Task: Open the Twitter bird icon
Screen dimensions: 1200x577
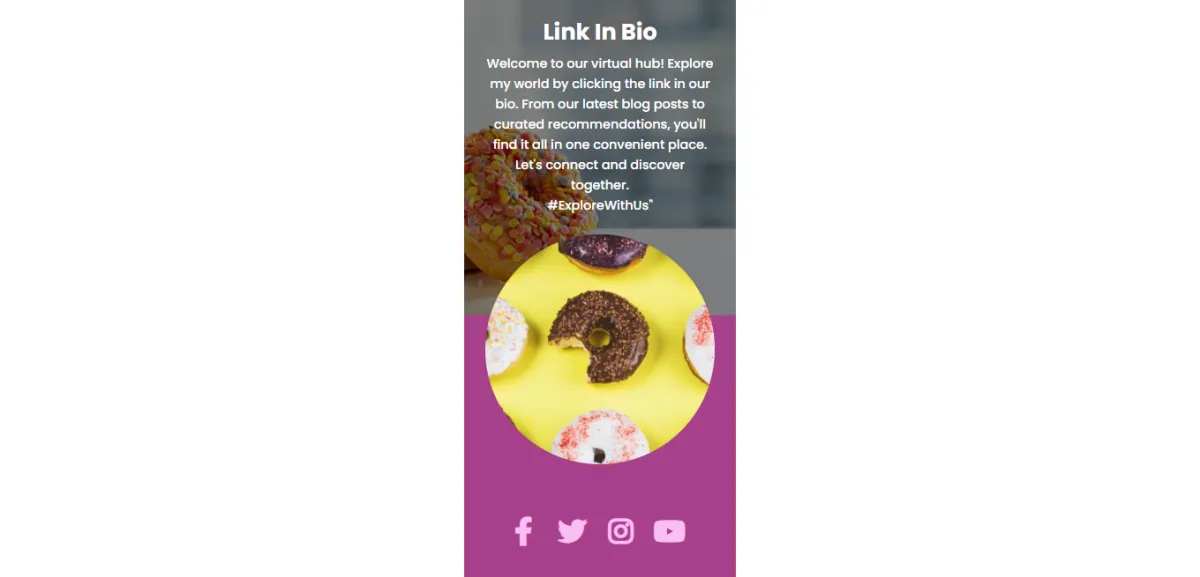Action: pos(572,531)
